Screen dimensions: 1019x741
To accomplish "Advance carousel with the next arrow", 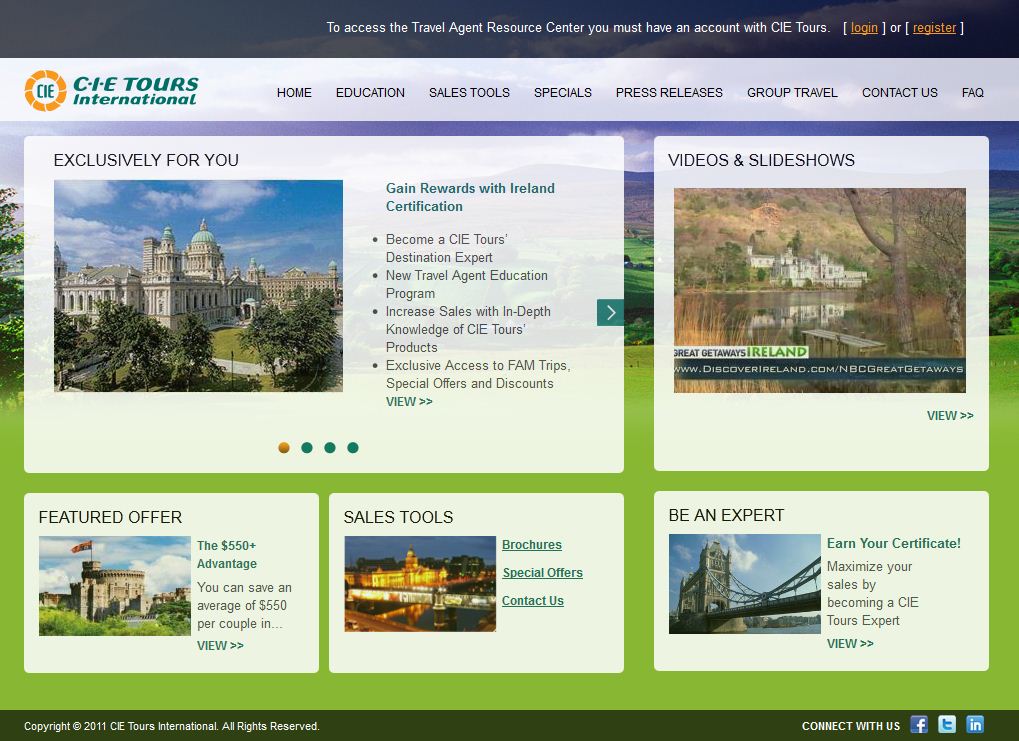I will (610, 313).
